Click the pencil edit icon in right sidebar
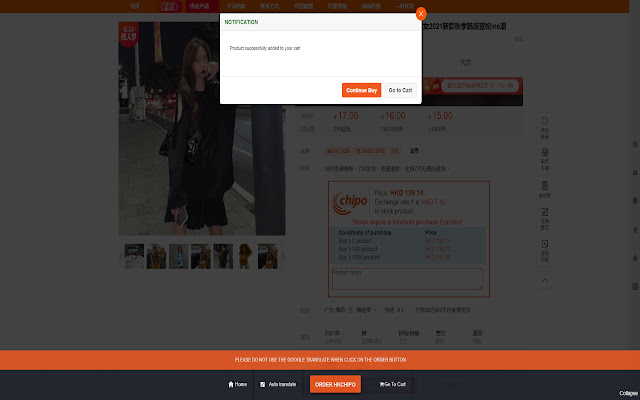 point(544,212)
